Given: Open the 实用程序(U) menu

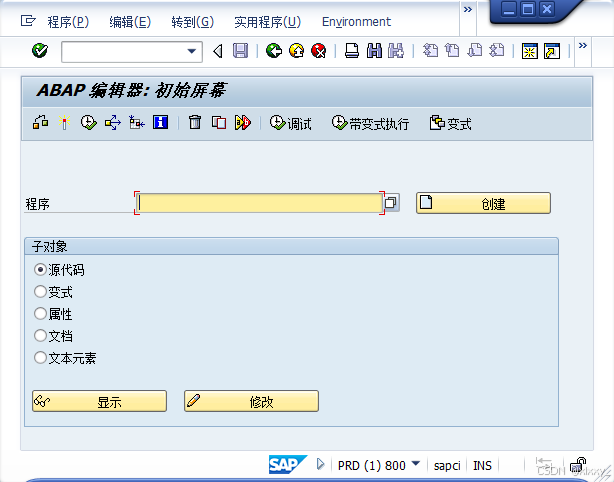Looking at the screenshot, I should 267,22.
